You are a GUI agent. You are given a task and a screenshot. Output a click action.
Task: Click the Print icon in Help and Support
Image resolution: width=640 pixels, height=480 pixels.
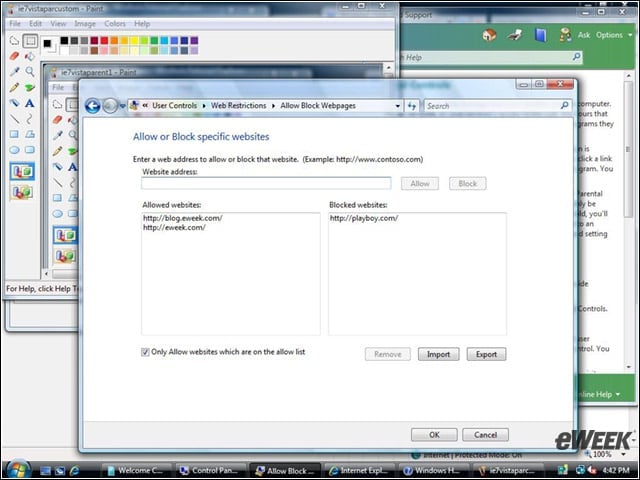point(515,35)
